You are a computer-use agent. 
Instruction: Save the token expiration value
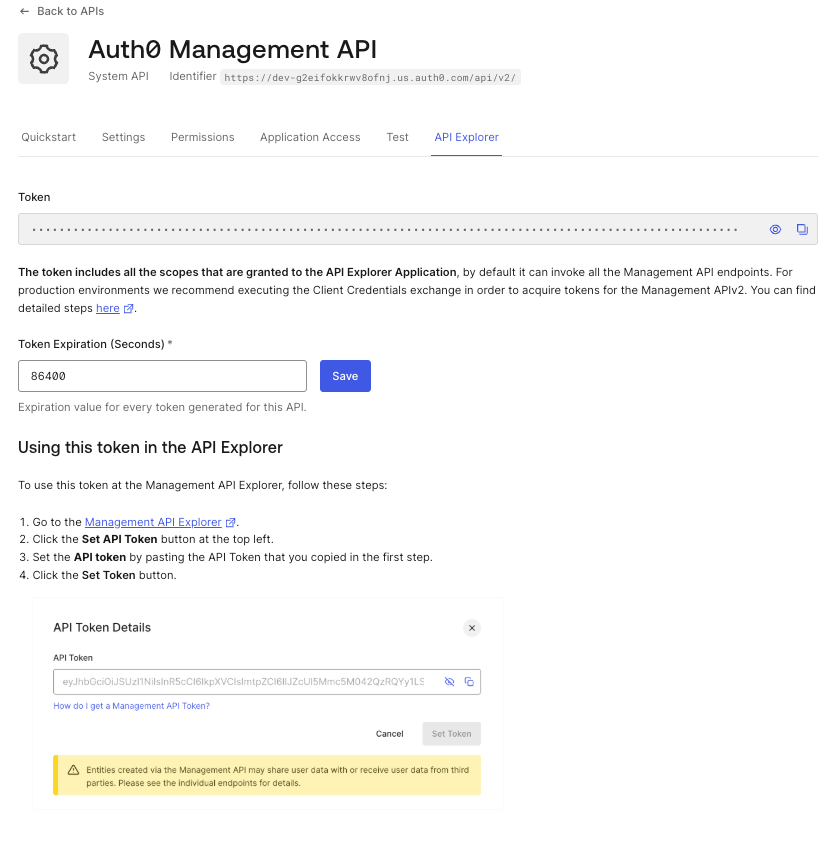[x=345, y=376]
